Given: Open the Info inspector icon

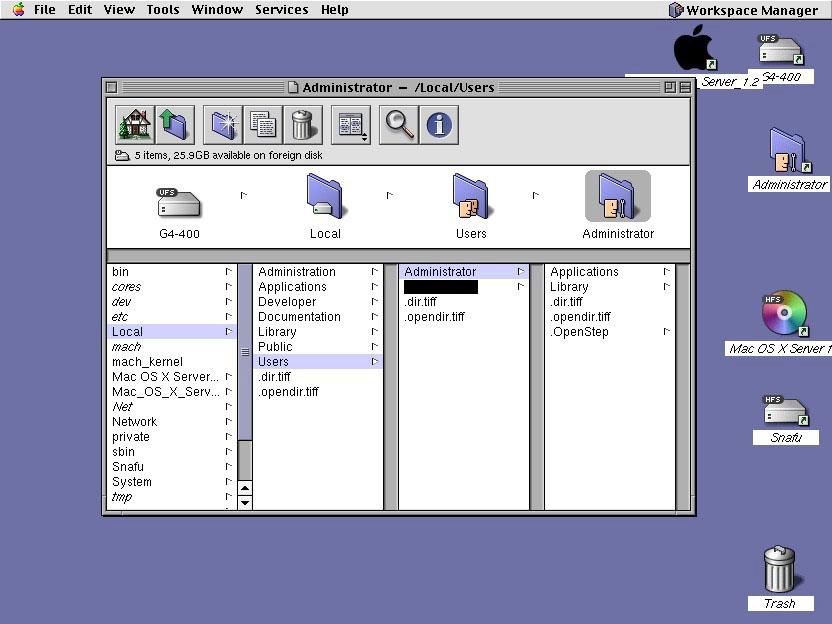Looking at the screenshot, I should [439, 125].
